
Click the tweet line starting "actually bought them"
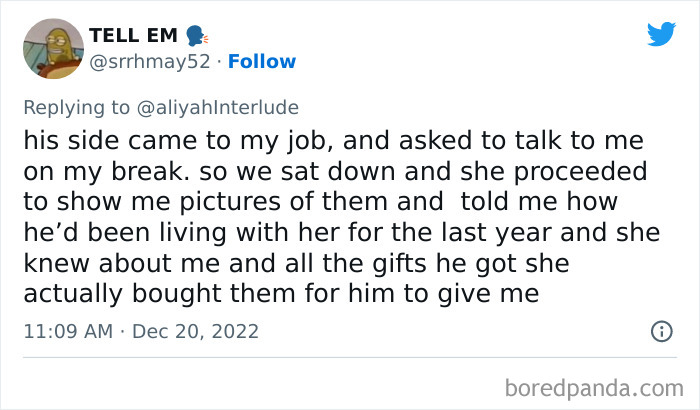point(281,293)
